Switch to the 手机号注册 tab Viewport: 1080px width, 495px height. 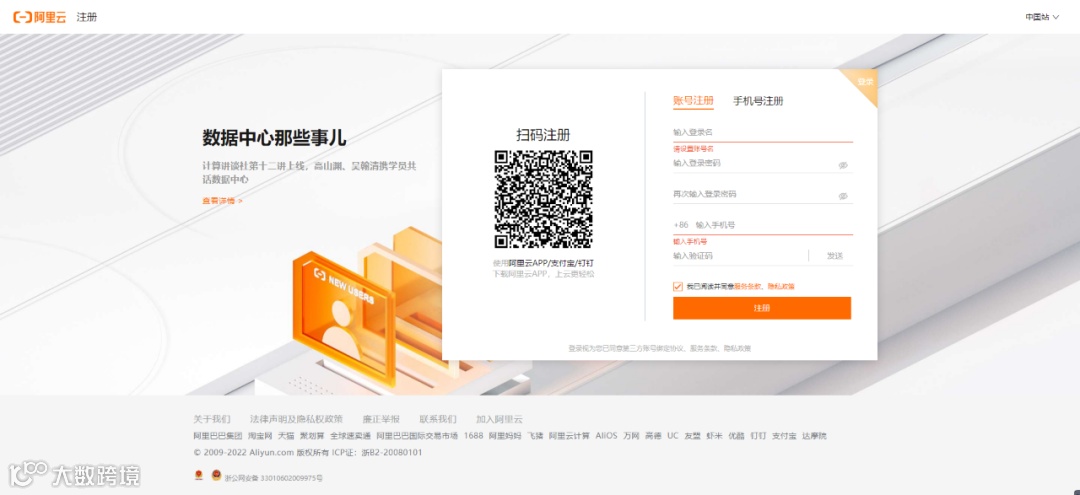pos(758,101)
